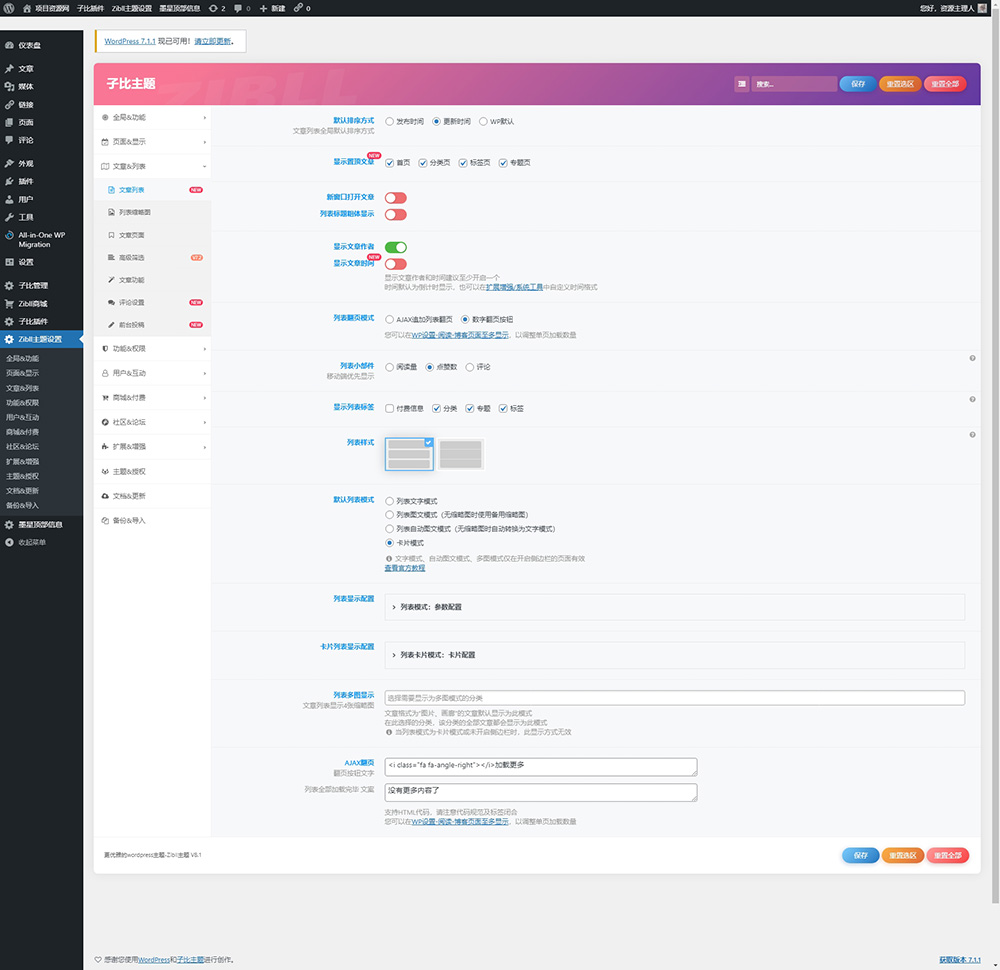The height and width of the screenshot is (970, 1000).
Task: Click the red 重置全部 button in header
Action: point(945,84)
